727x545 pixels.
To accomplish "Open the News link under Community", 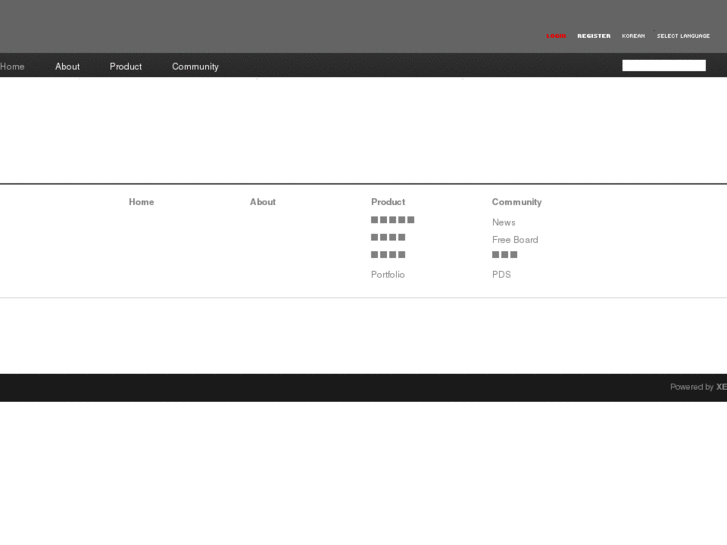I will [x=504, y=222].
